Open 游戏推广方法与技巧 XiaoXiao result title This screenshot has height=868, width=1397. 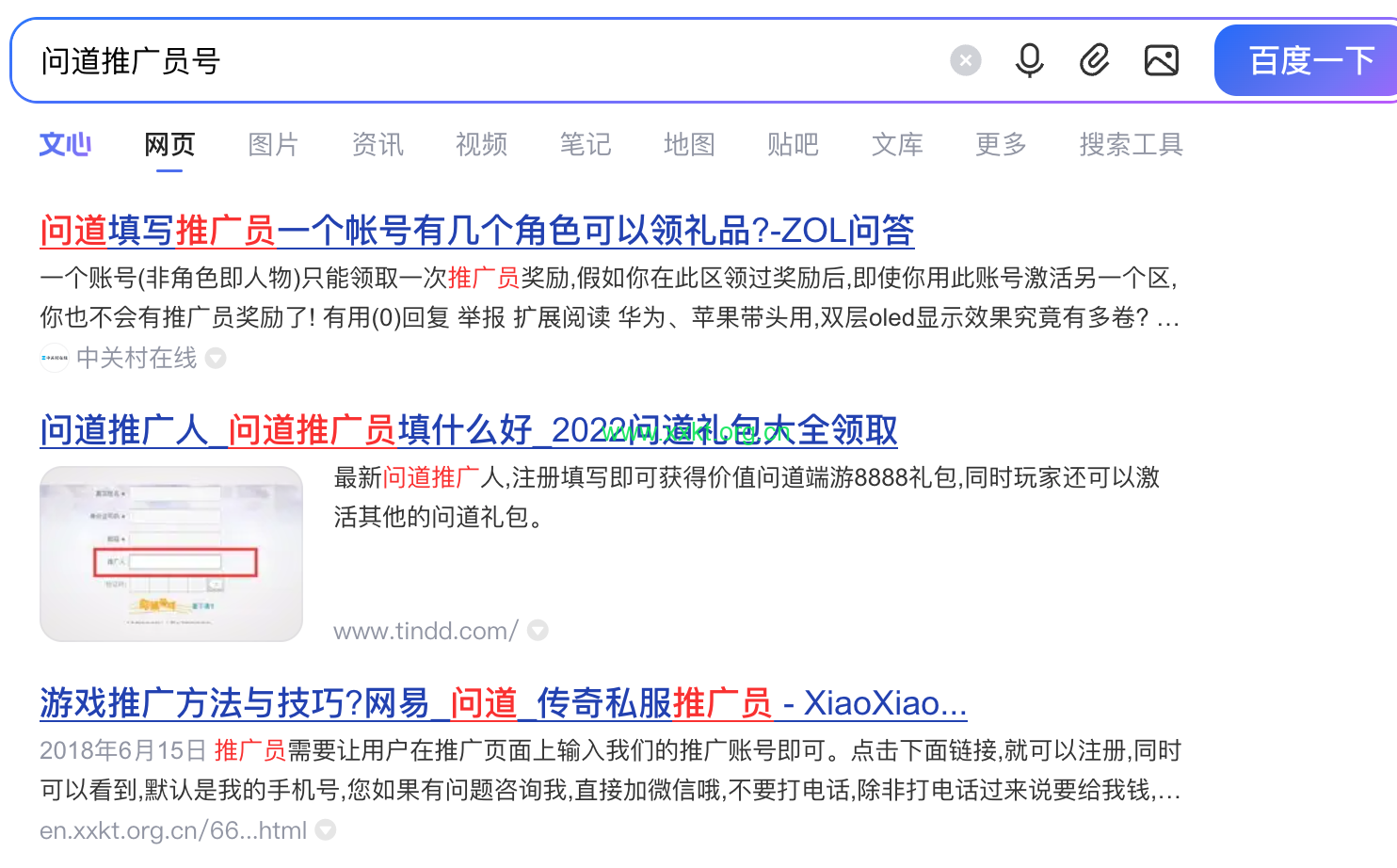pos(504,703)
